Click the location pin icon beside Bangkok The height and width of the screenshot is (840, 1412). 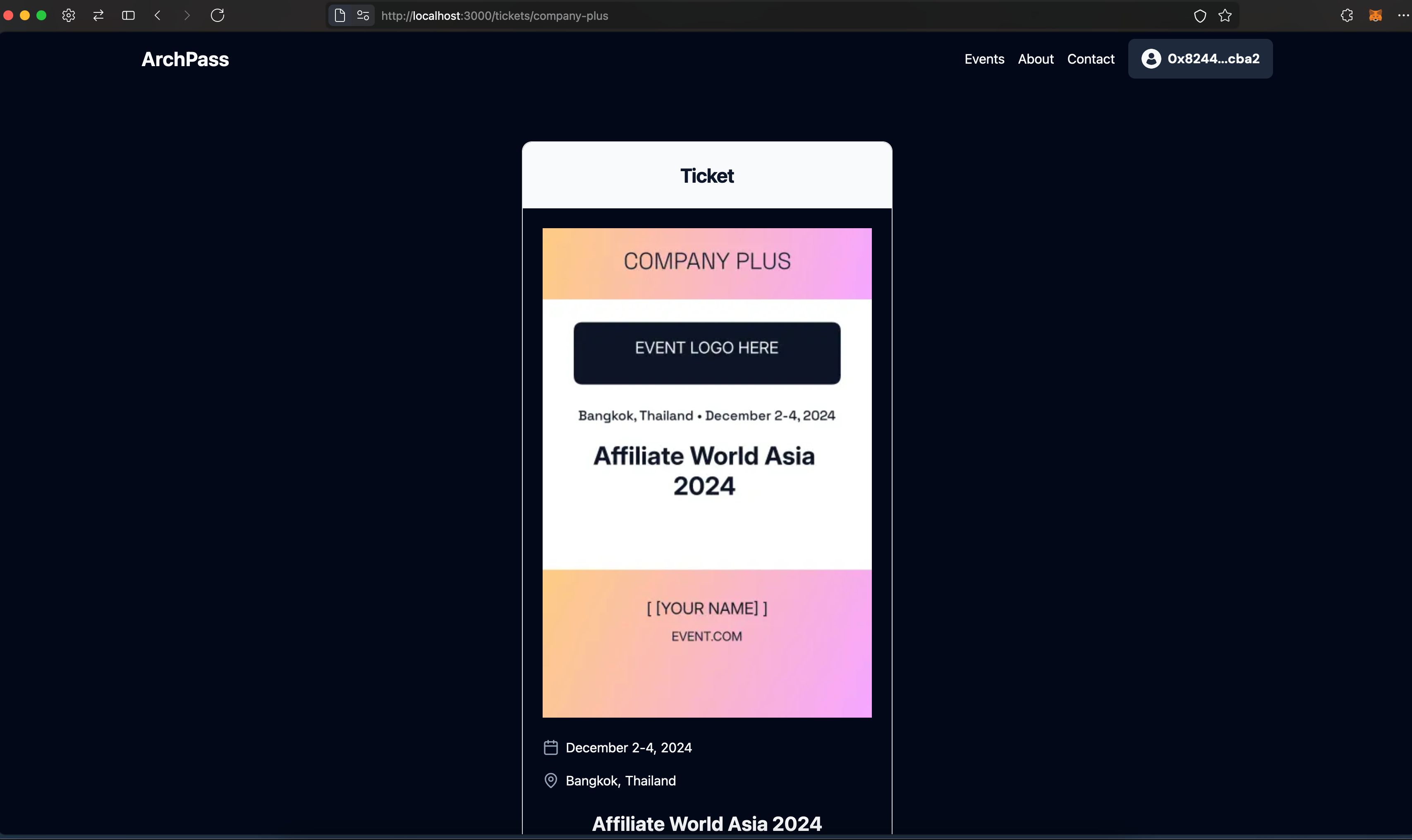(x=551, y=780)
